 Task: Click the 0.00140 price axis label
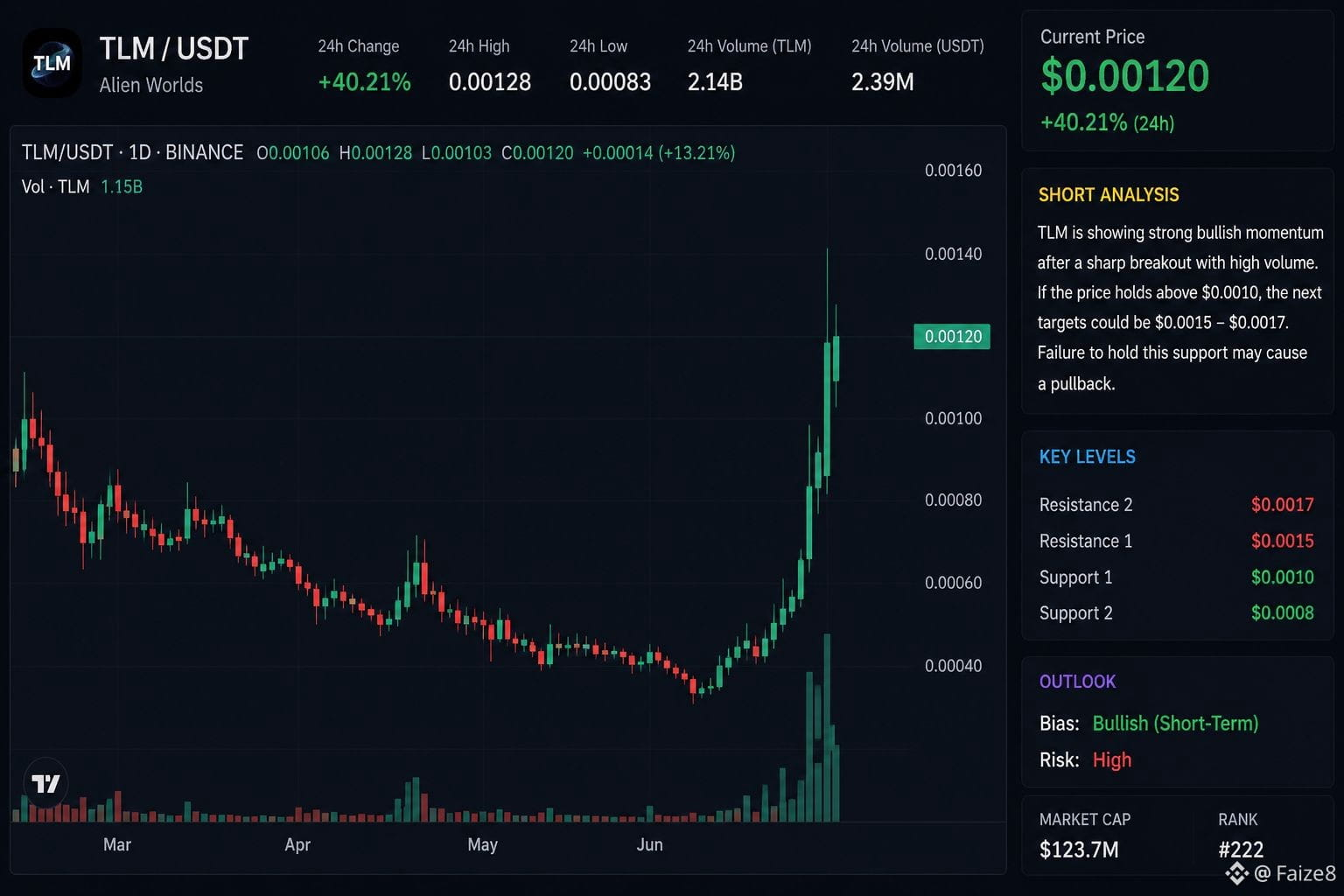point(953,254)
